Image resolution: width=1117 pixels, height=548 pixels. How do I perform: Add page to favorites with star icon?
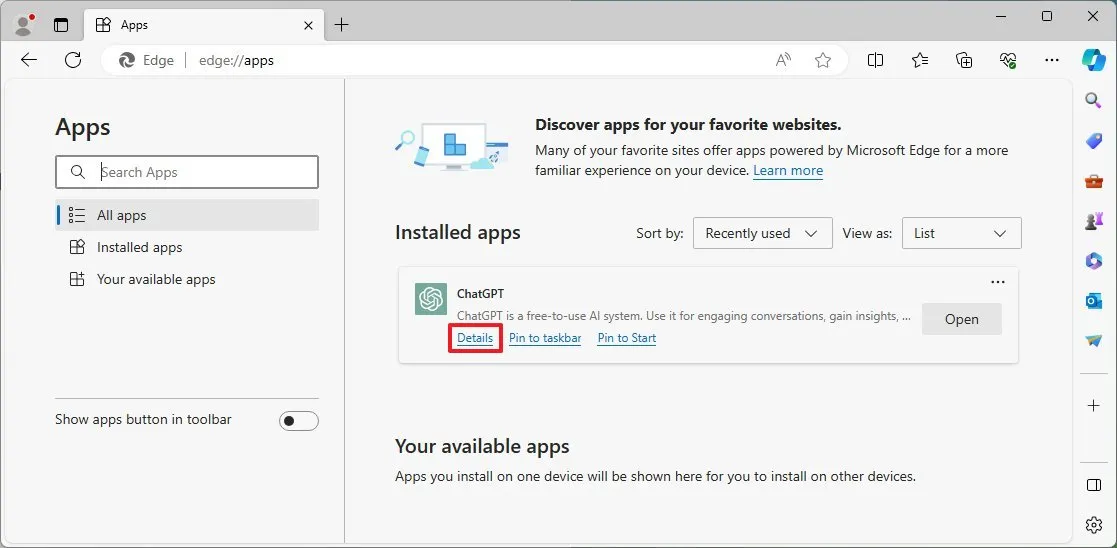823,61
